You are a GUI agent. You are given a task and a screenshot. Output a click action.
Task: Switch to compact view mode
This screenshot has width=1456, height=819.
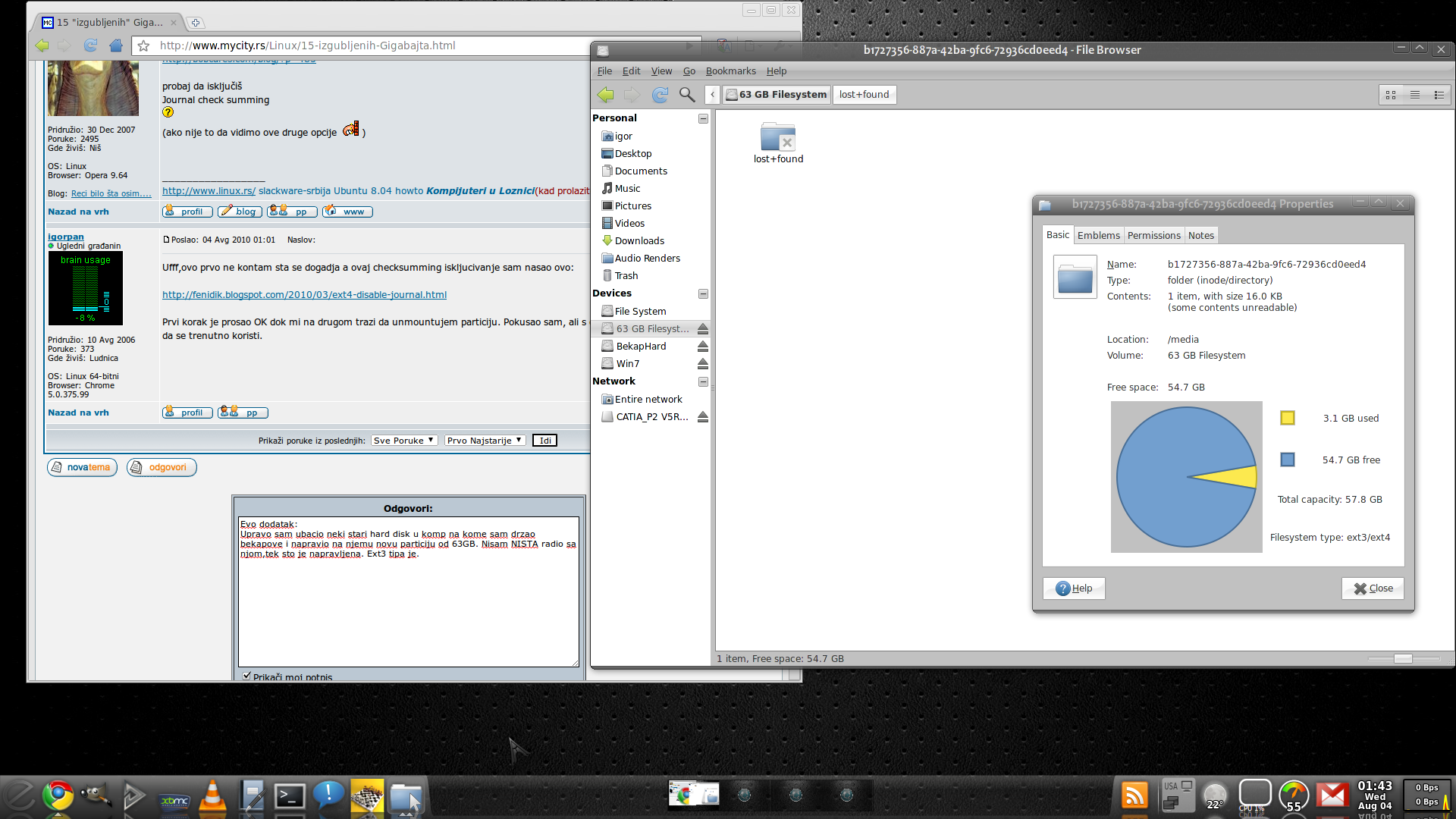click(x=1439, y=95)
